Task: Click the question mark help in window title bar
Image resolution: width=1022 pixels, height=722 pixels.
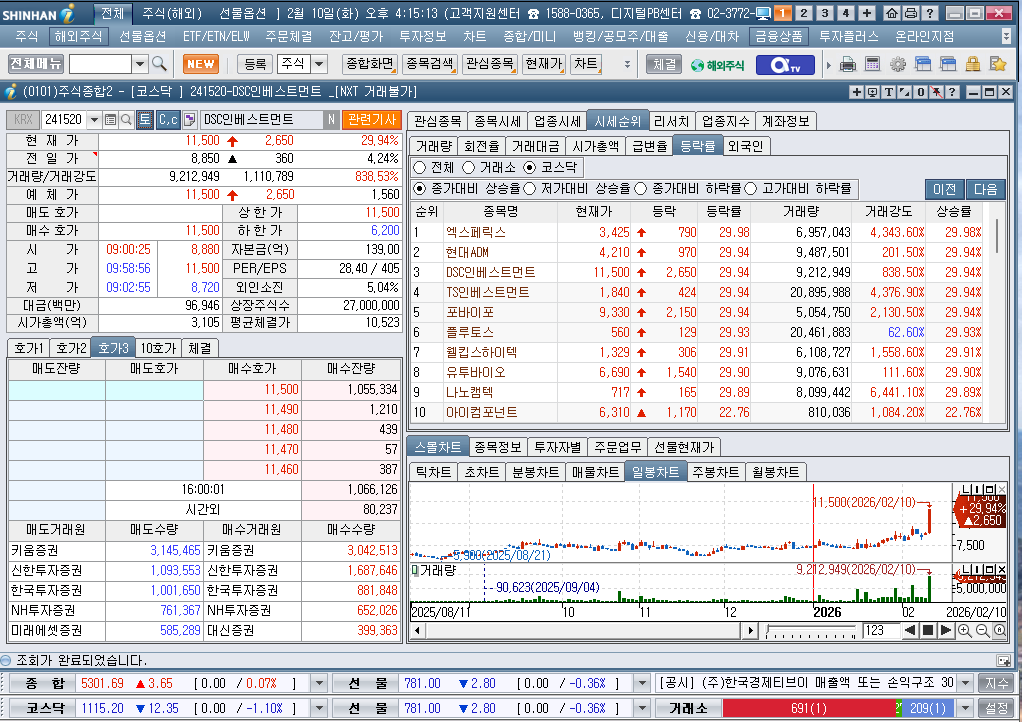Action: pyautogui.click(x=952, y=92)
